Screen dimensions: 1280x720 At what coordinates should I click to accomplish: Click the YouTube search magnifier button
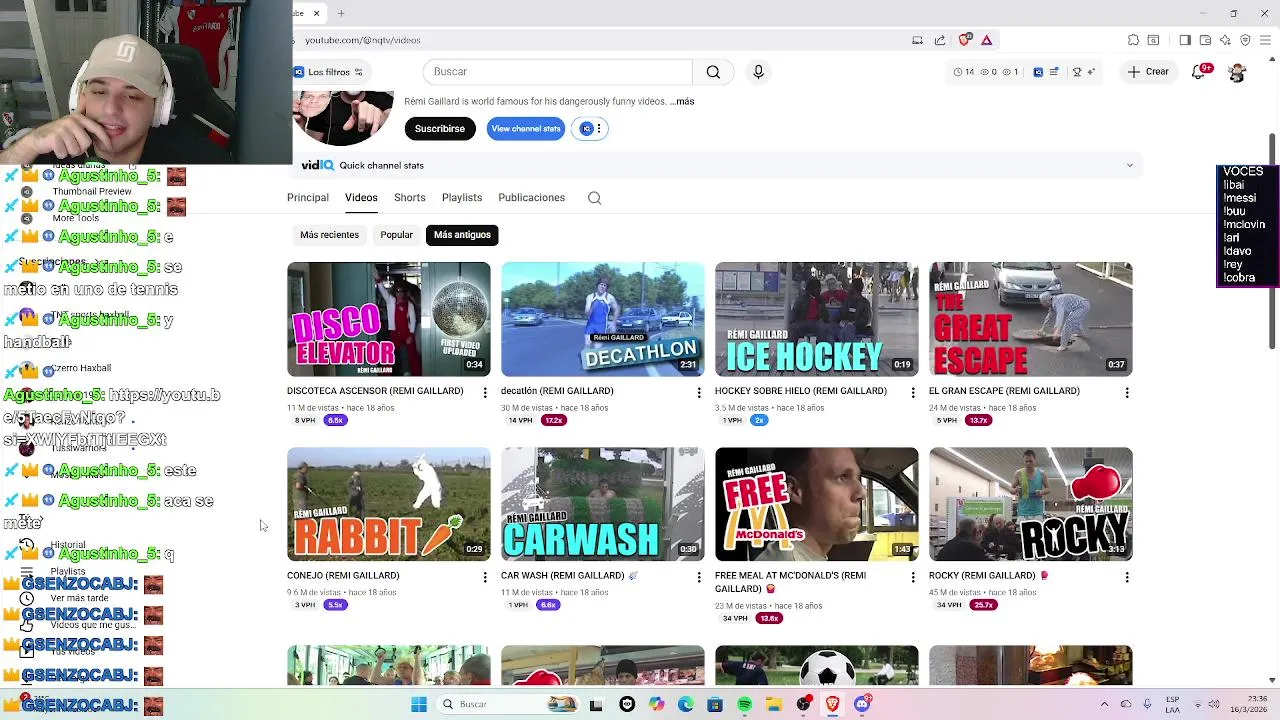713,72
